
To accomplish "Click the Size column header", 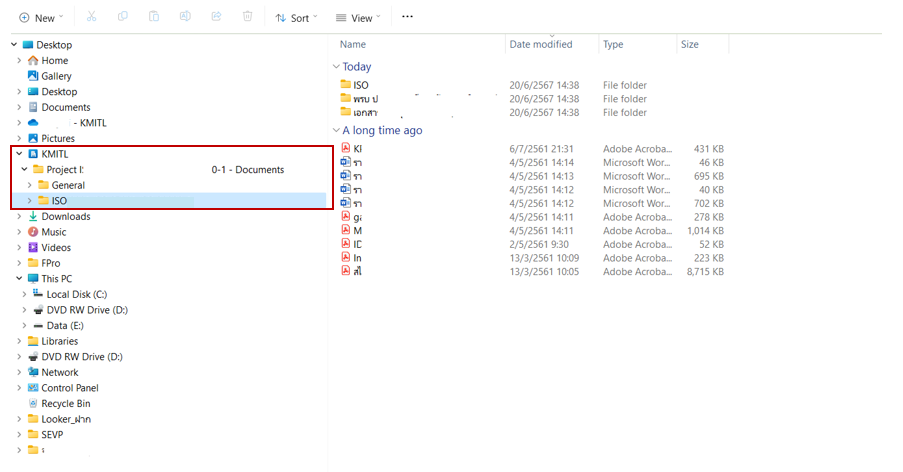I will coord(690,45).
